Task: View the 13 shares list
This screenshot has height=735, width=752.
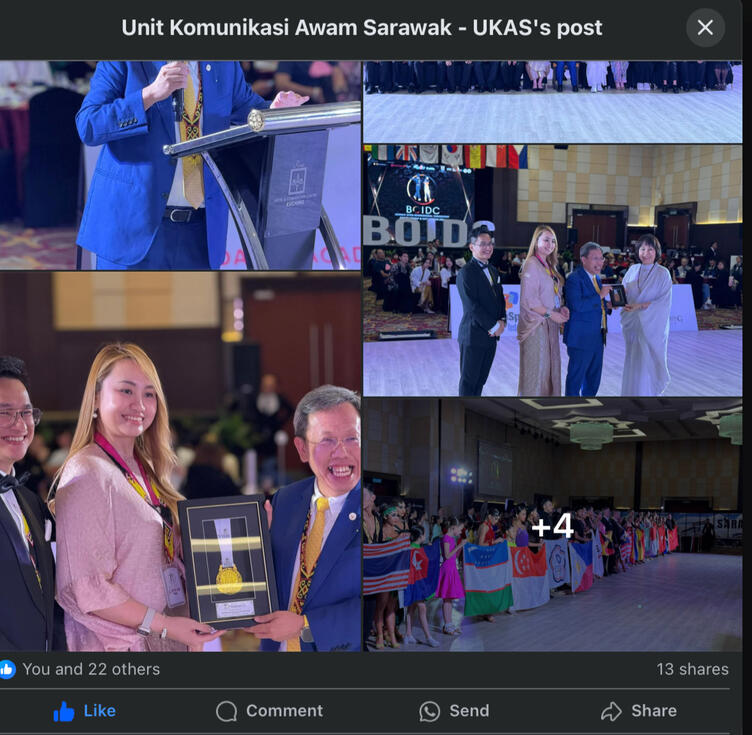Action: coord(692,669)
